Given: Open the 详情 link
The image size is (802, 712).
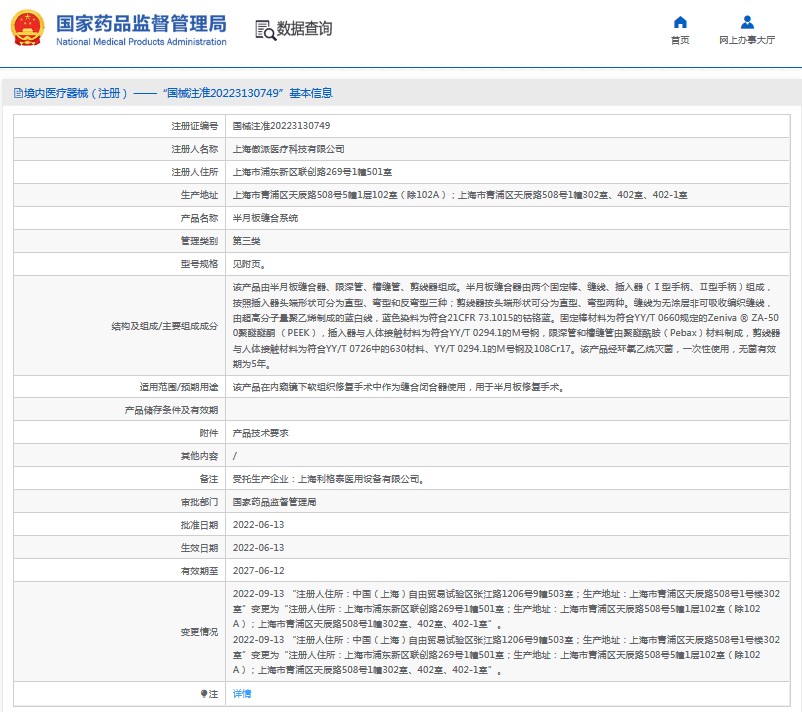Looking at the screenshot, I should coord(242,693).
